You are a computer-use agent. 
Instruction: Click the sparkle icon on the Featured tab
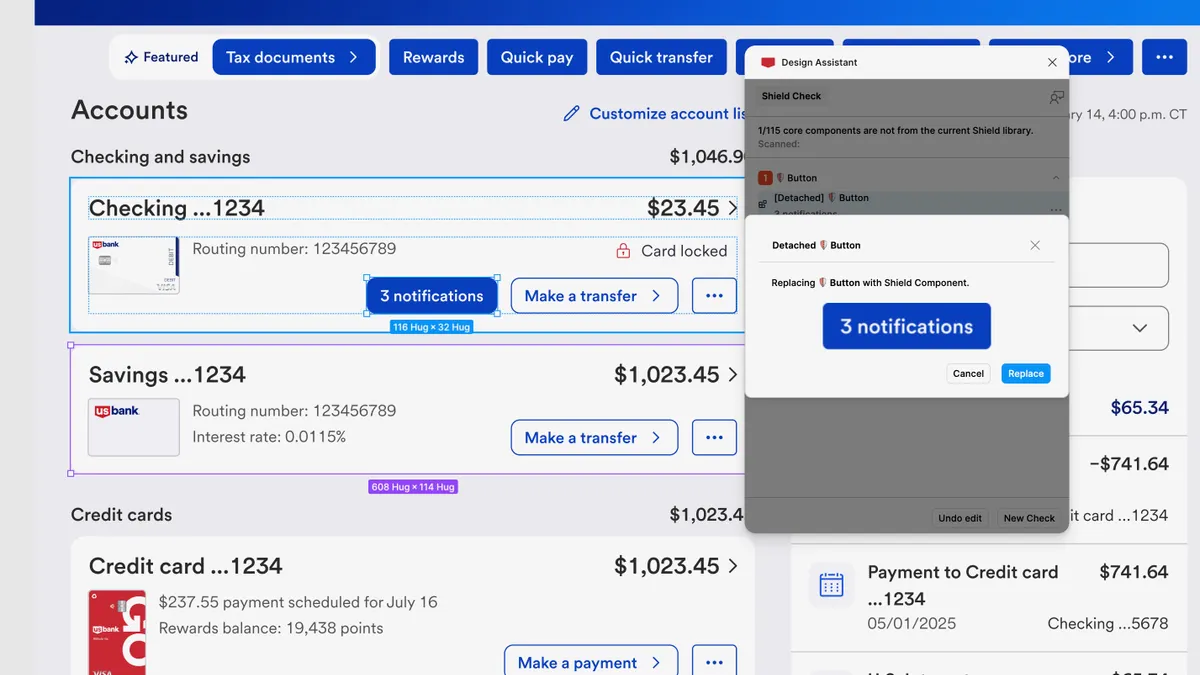131,57
